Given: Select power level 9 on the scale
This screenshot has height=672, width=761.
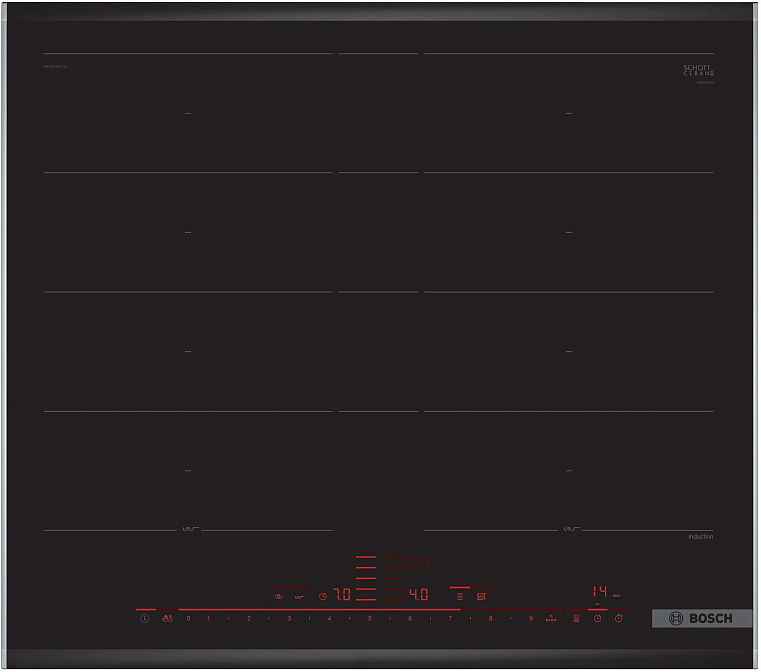Looking at the screenshot, I should tap(531, 619).
